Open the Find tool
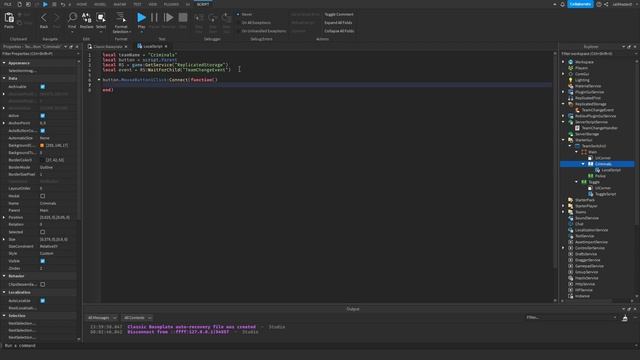 click(x=72, y=17)
